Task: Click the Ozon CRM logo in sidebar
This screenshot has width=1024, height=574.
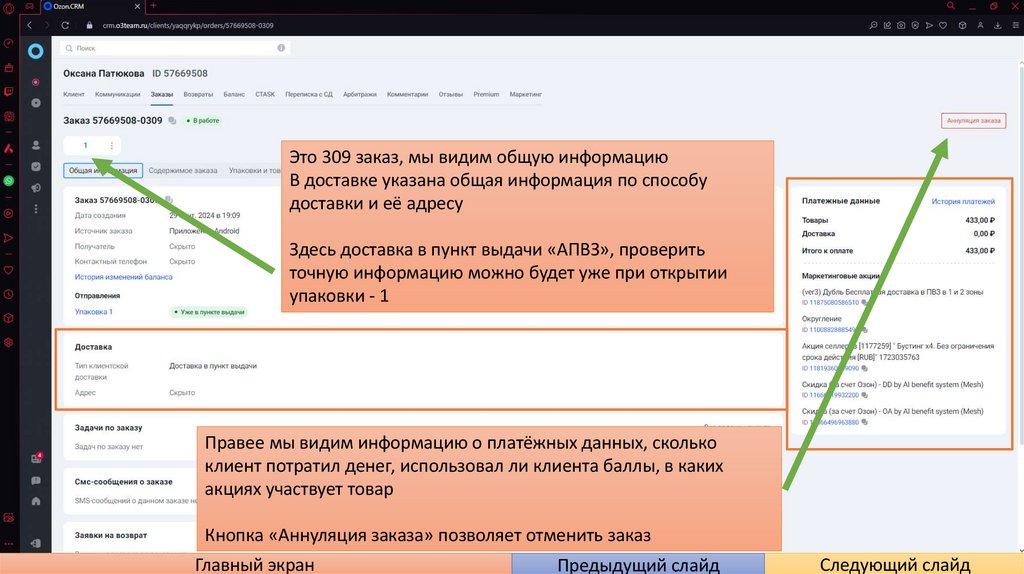Action: (36, 51)
